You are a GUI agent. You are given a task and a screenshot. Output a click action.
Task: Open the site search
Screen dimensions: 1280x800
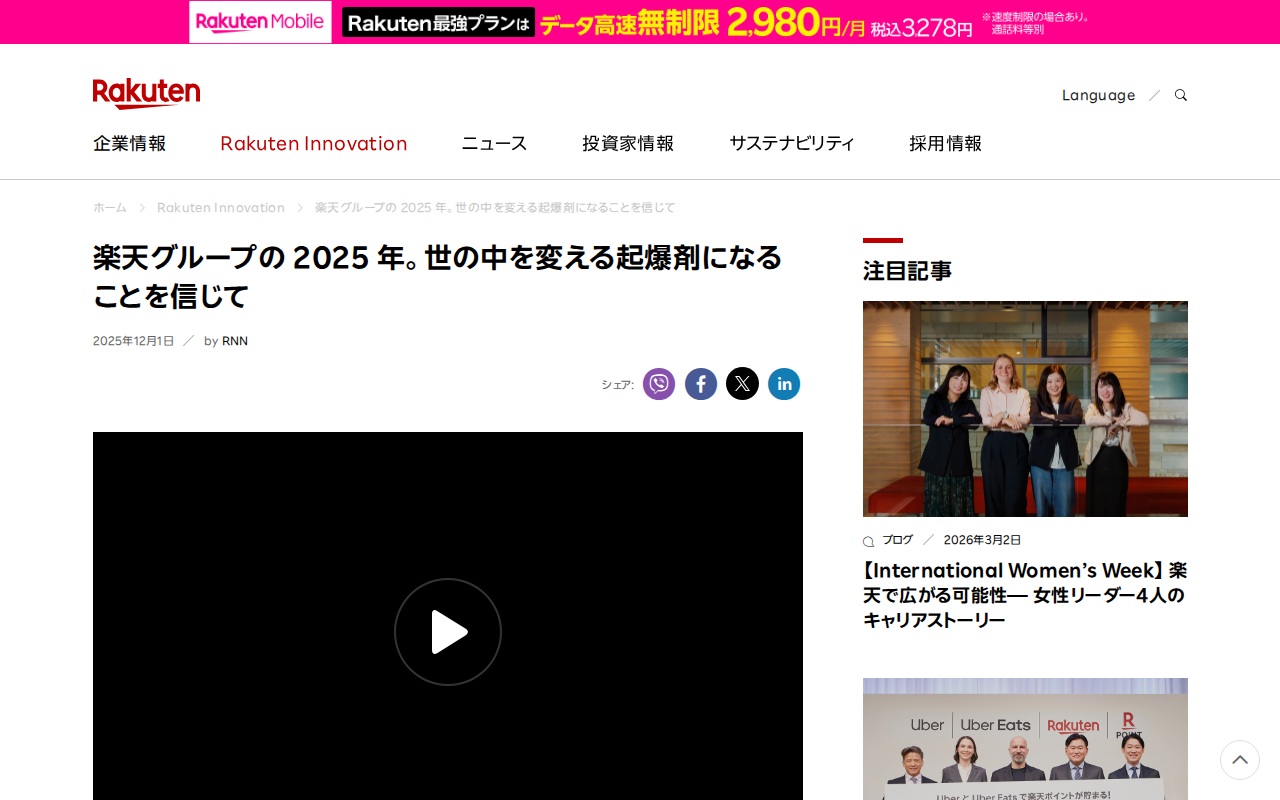point(1180,93)
